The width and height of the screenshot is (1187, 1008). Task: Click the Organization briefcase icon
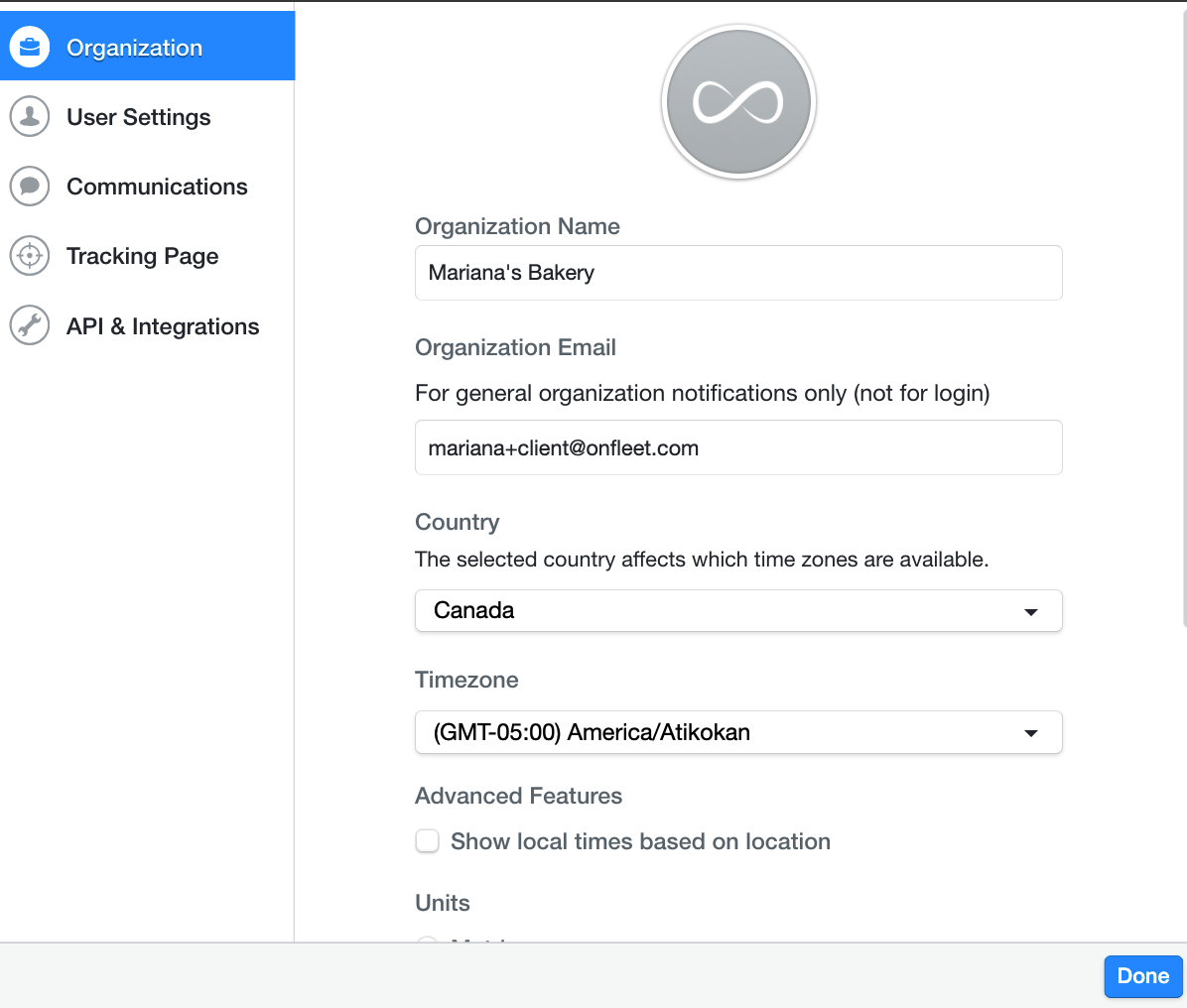30,47
